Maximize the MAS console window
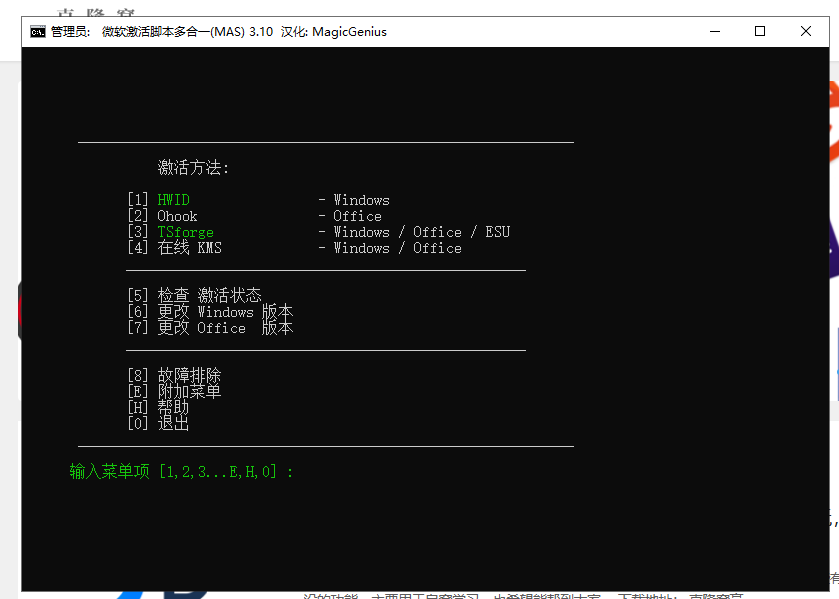The height and width of the screenshot is (599, 839). [x=760, y=31]
